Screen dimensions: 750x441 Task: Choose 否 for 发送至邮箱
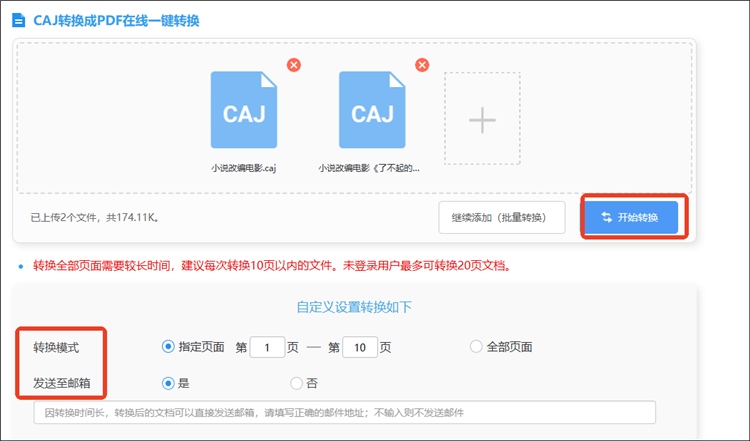pos(296,383)
